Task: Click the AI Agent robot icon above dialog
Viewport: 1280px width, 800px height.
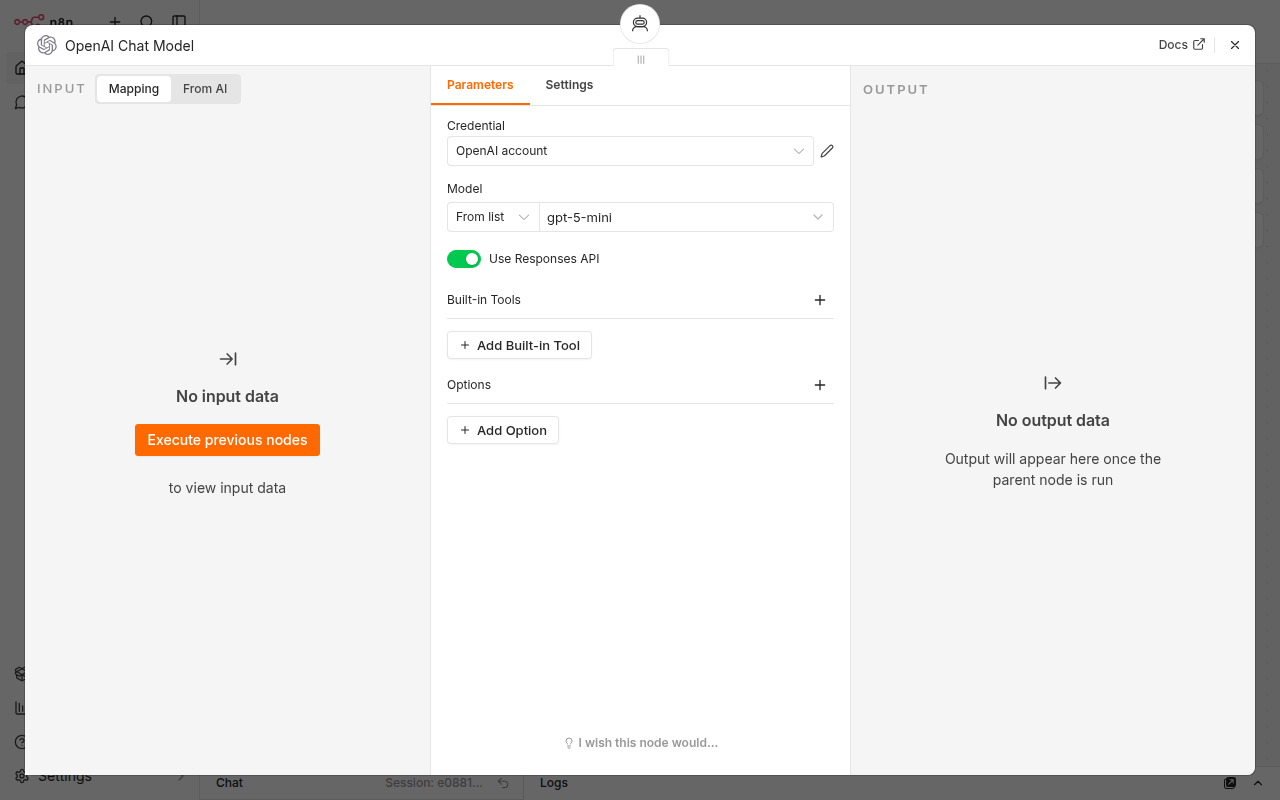Action: pos(640,24)
